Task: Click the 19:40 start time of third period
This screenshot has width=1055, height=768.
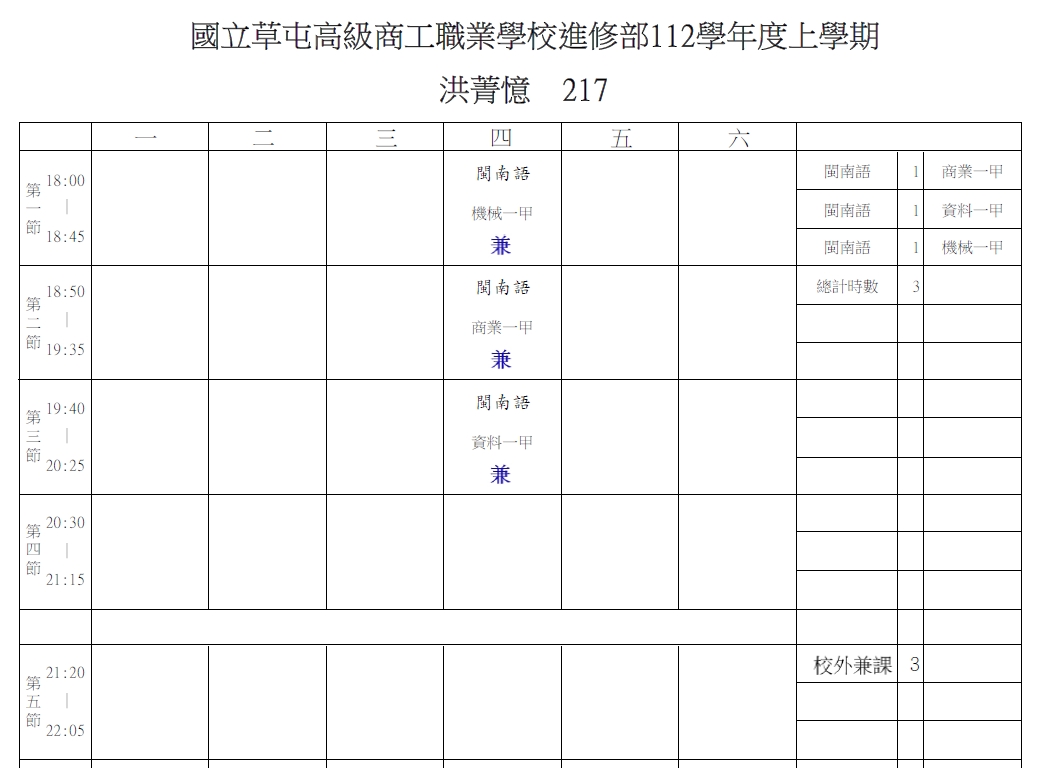Action: [65, 409]
